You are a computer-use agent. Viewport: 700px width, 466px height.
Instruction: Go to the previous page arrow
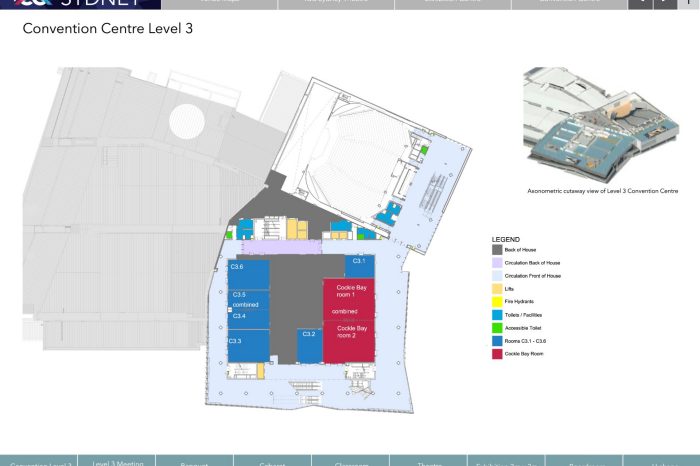tap(641, 4)
